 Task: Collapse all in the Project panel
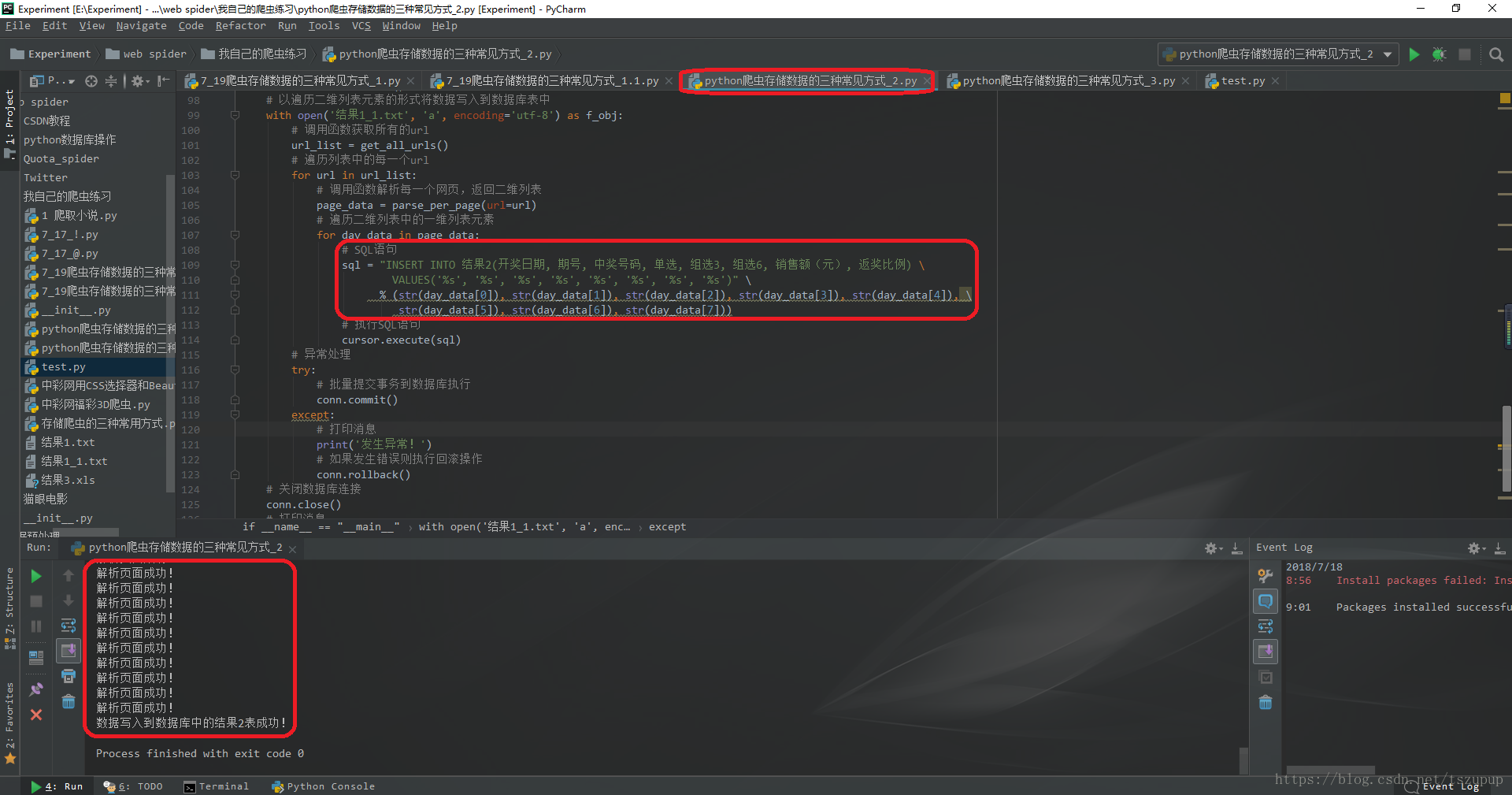pyautogui.click(x=111, y=81)
